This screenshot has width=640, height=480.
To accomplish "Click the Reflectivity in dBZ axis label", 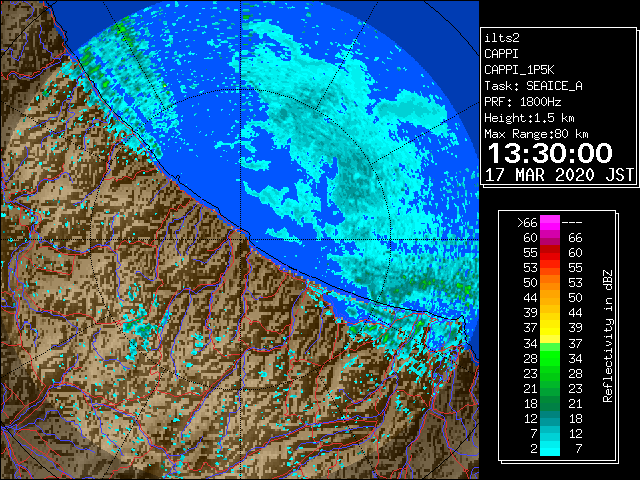I will (x=608, y=336).
